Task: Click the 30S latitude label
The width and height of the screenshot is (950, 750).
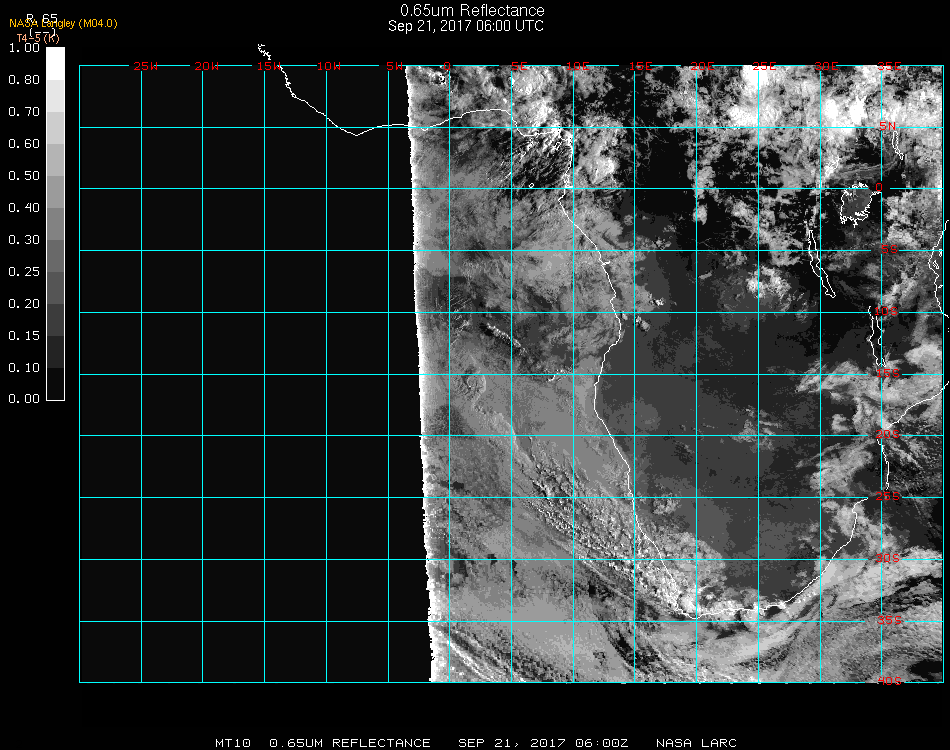Action: point(888,558)
